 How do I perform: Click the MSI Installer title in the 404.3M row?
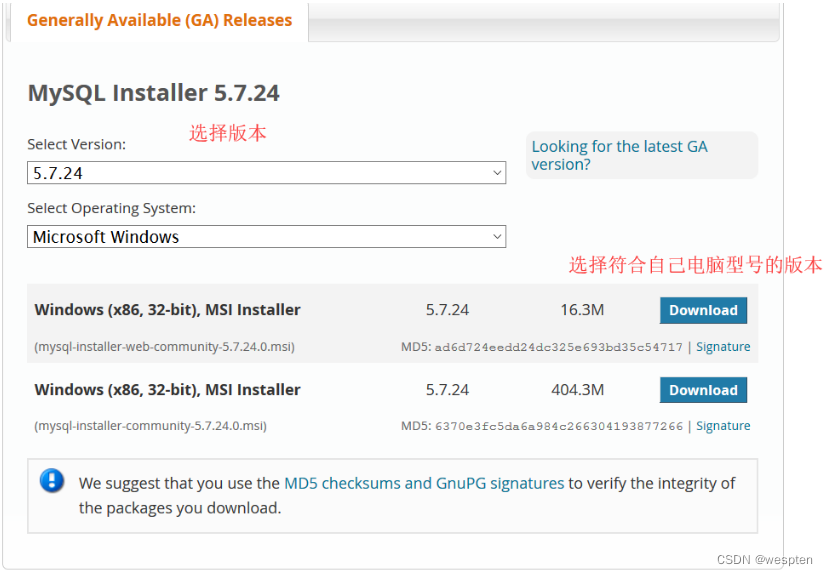pyautogui.click(x=167, y=390)
